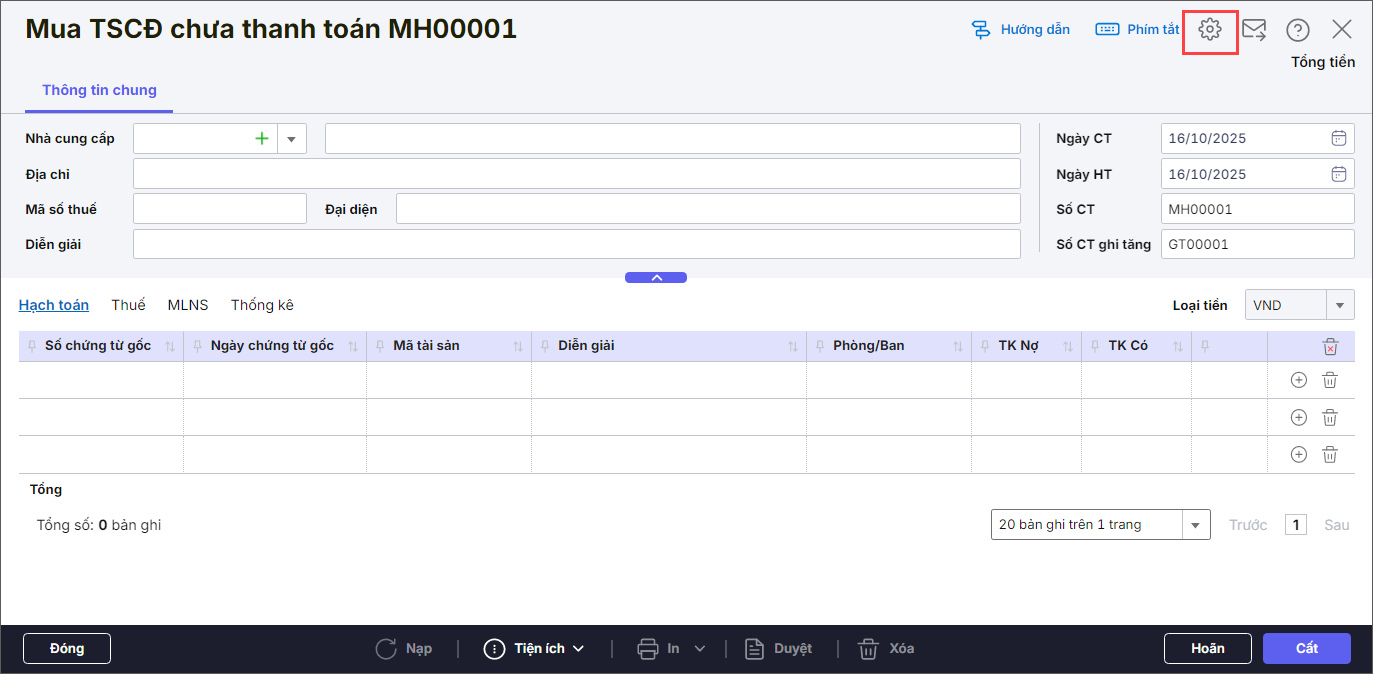This screenshot has height=674, width=1373.
Task: Click into the Diễn giải input field
Action: [576, 244]
